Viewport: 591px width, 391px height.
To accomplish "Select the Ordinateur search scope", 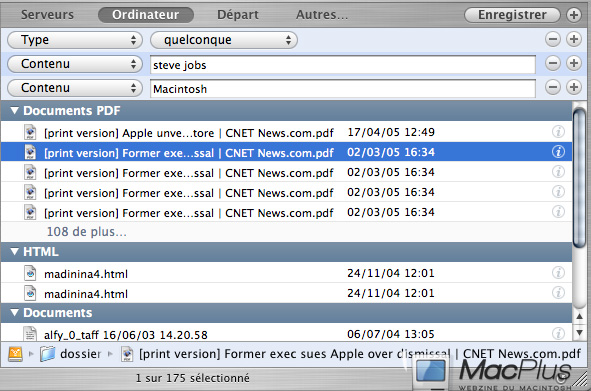I will (146, 15).
